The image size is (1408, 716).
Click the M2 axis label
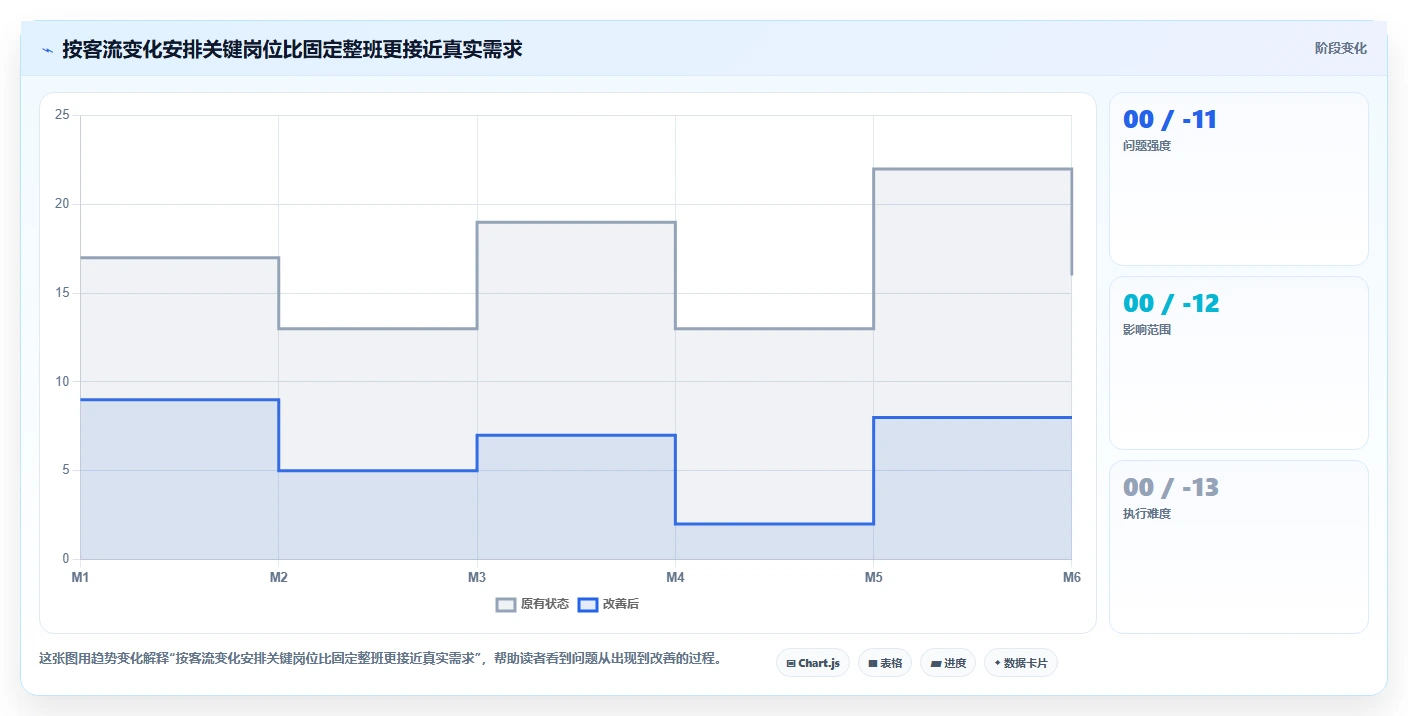279,577
